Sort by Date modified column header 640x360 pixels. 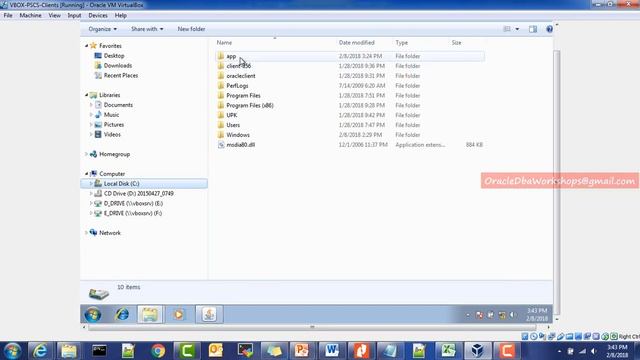tap(356, 42)
